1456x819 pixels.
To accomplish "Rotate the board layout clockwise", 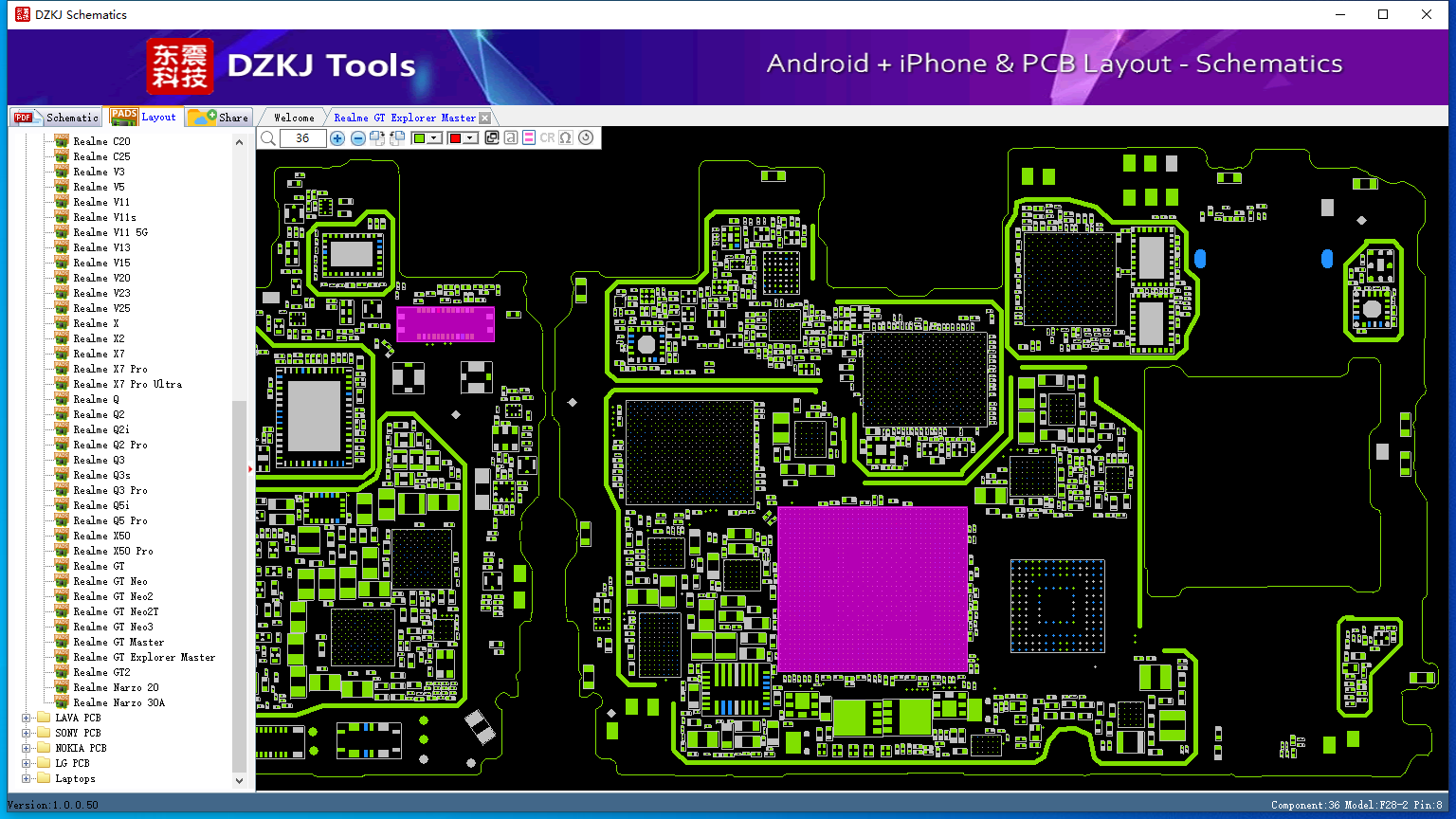I will pos(377,138).
